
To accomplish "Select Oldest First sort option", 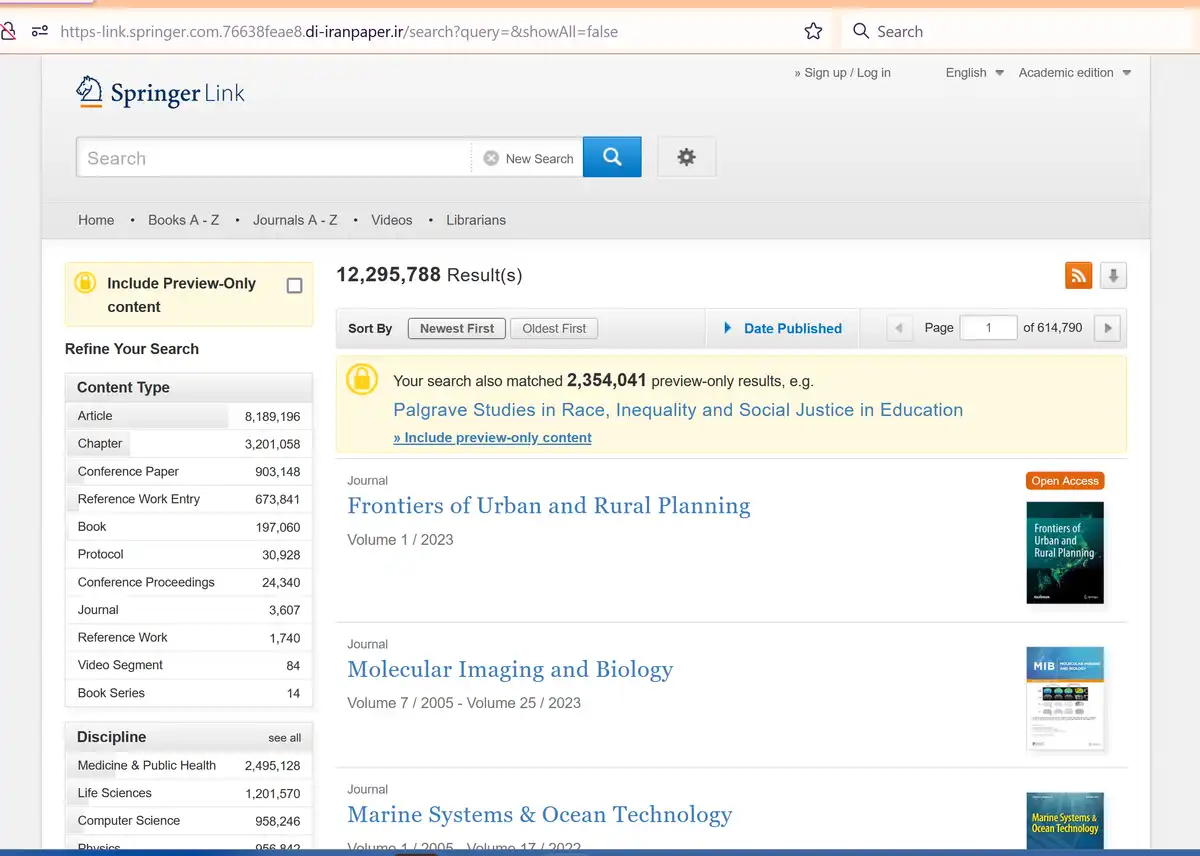I will click(x=554, y=328).
